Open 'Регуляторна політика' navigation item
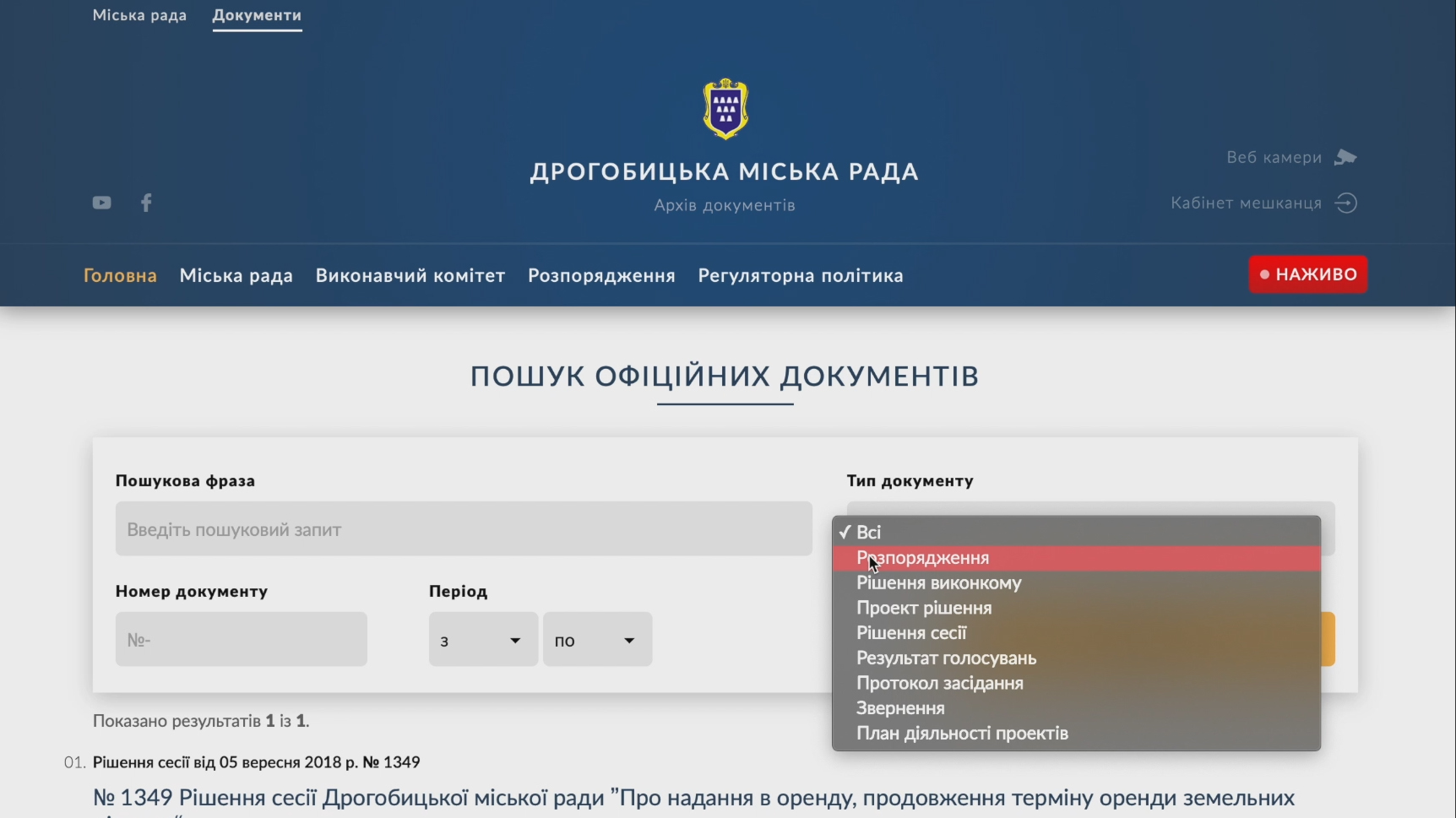1456x818 pixels. click(x=801, y=275)
